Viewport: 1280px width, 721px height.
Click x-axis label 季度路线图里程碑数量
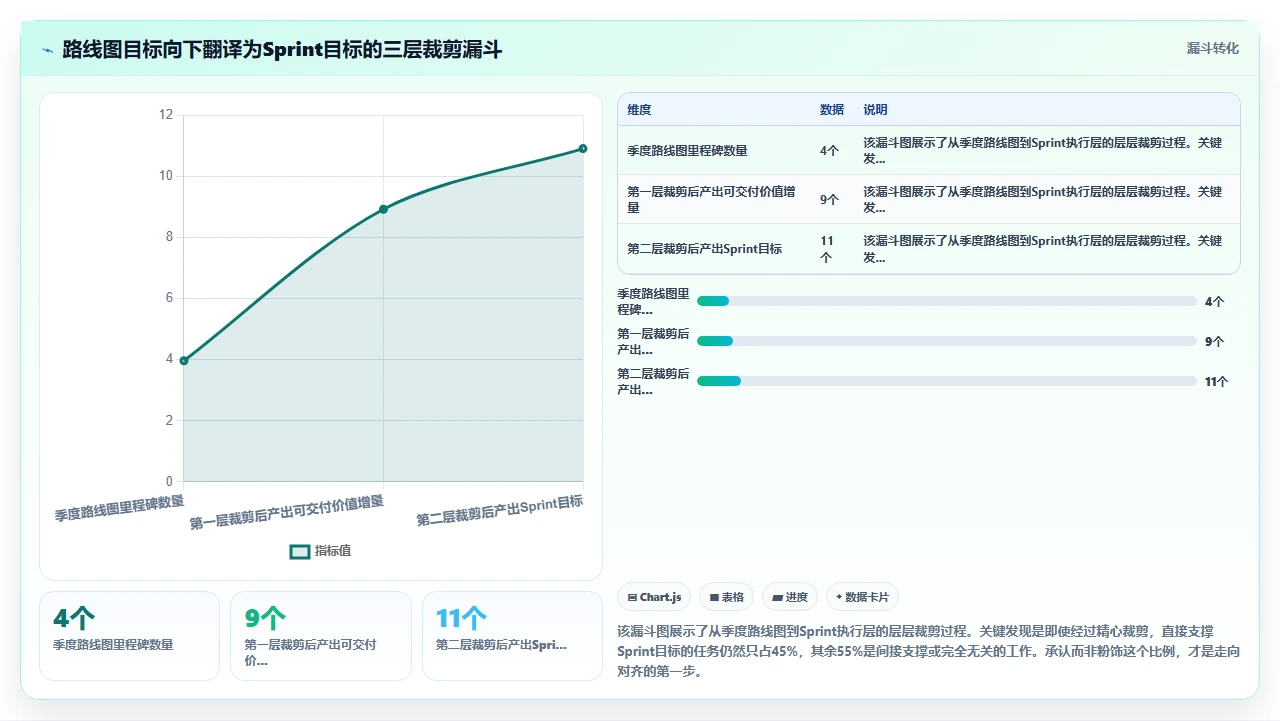pyautogui.click(x=119, y=508)
